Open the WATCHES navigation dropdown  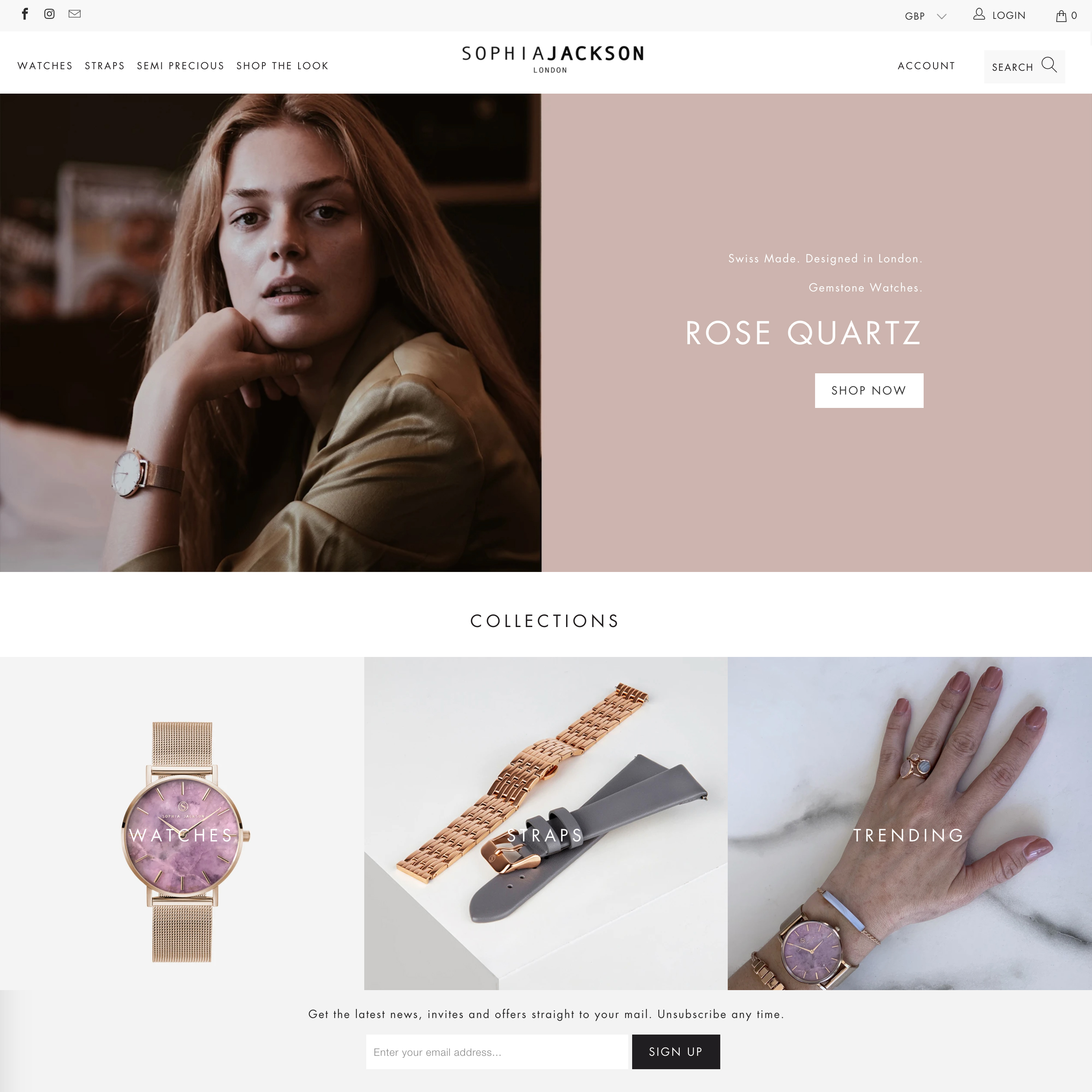click(x=45, y=65)
